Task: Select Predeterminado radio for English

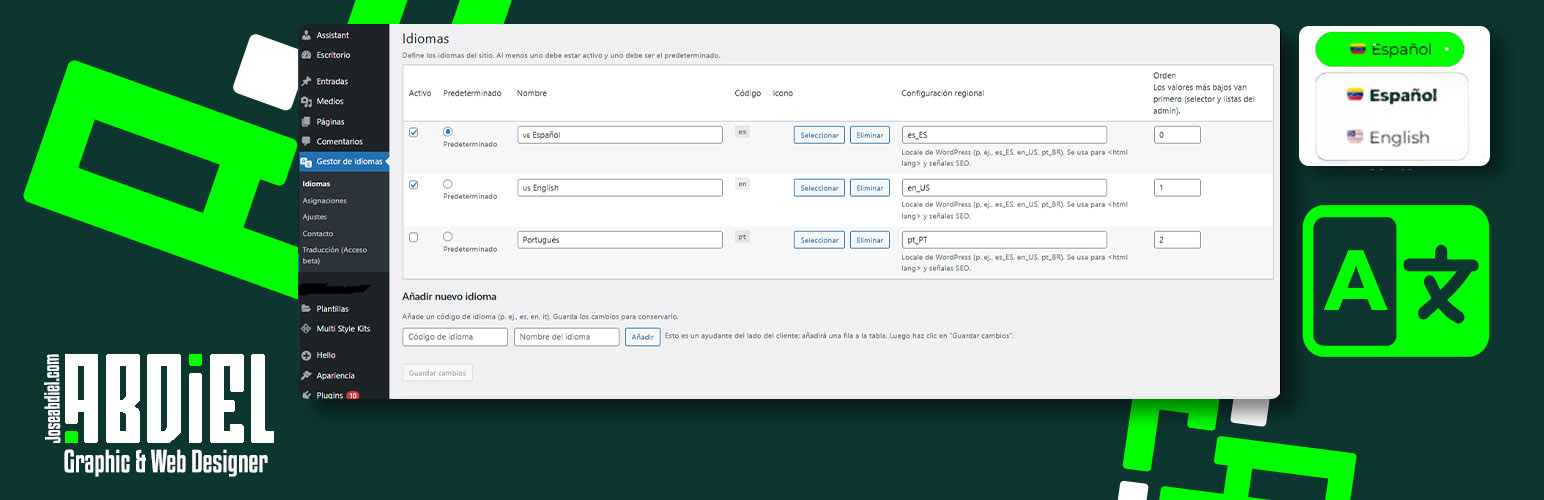Action: pyautogui.click(x=447, y=184)
